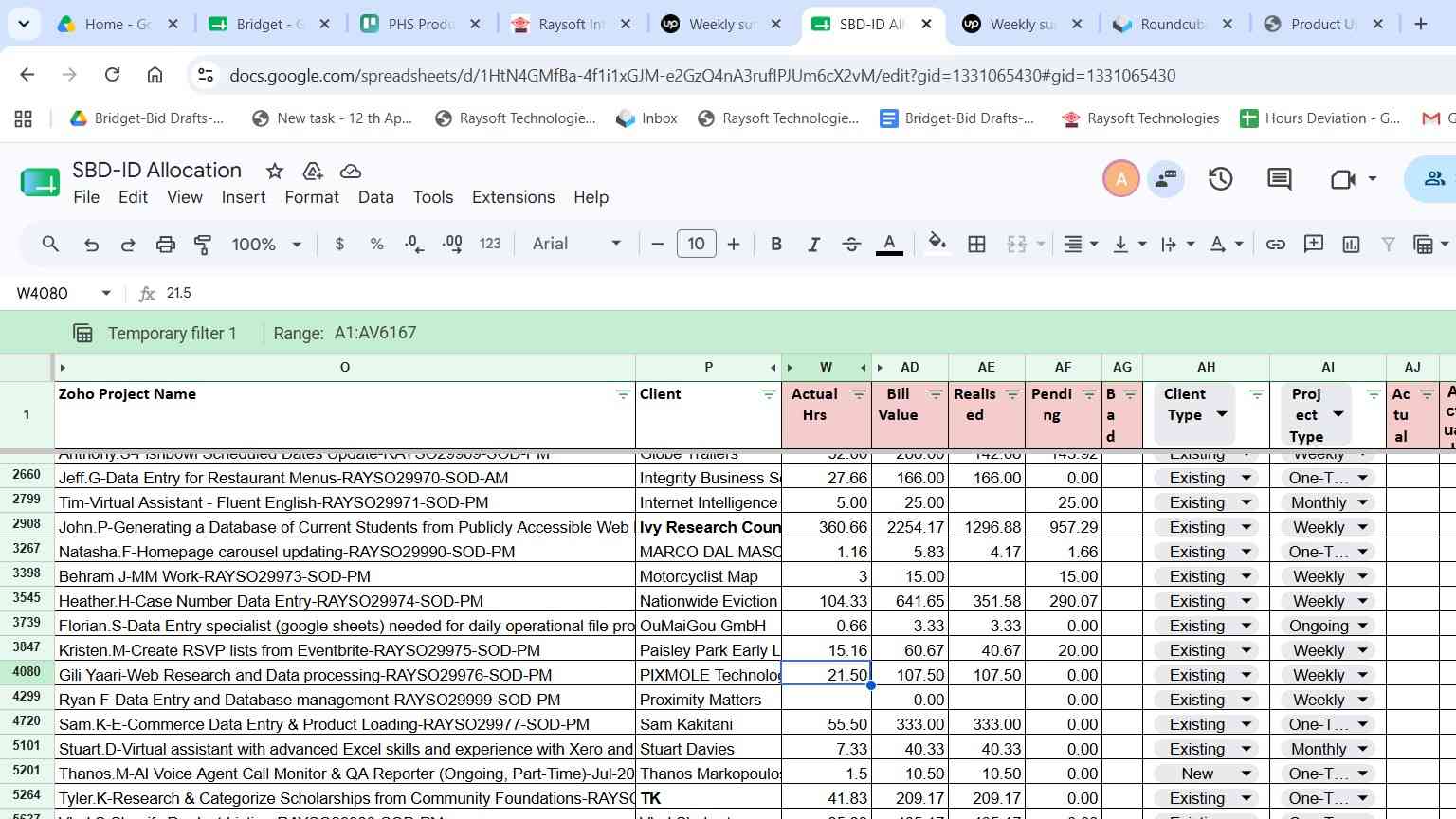Star the SBD-ID Allocation document
The width and height of the screenshot is (1456, 819).
[275, 171]
